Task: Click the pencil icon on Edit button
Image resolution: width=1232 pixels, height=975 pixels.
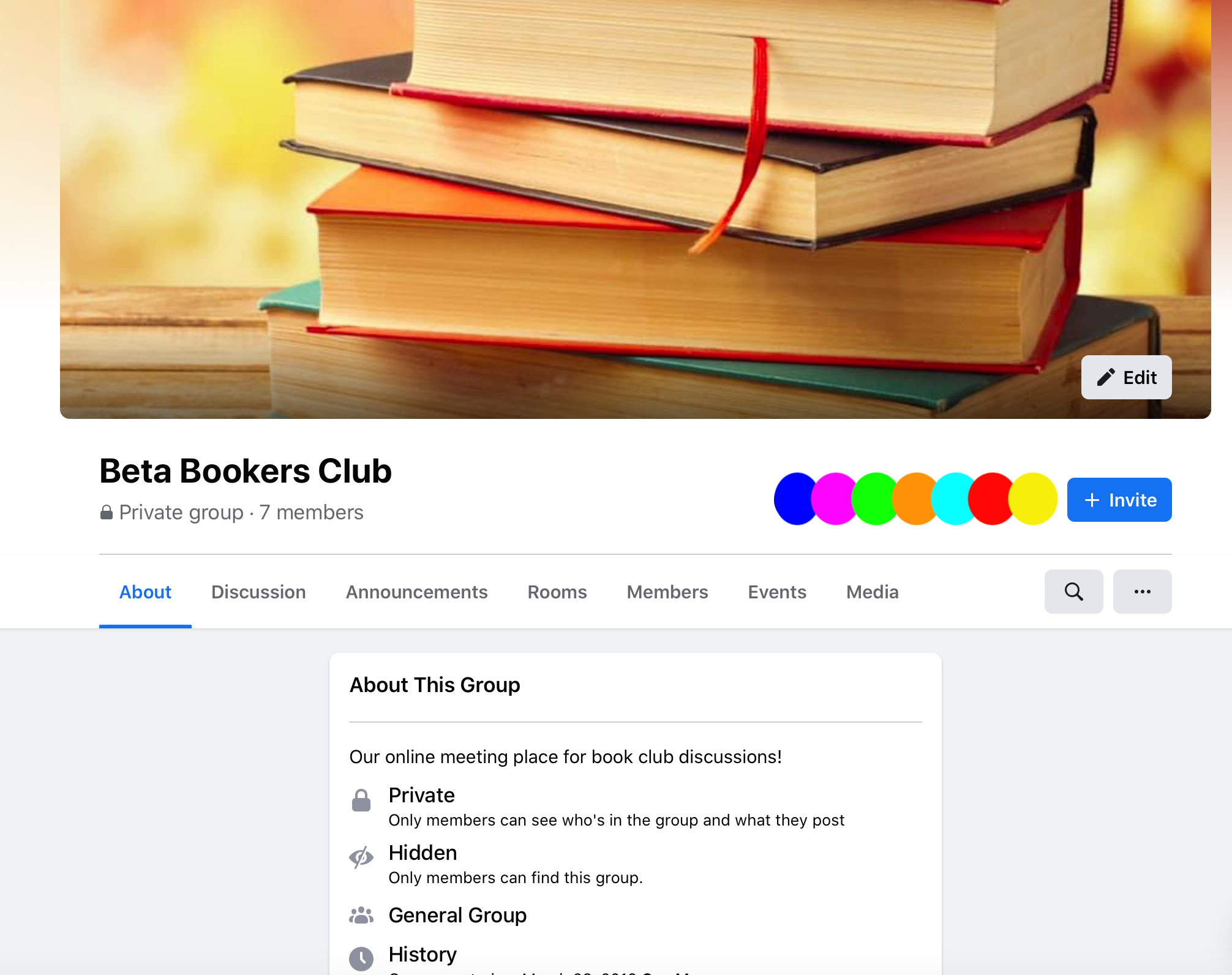Action: click(x=1106, y=377)
